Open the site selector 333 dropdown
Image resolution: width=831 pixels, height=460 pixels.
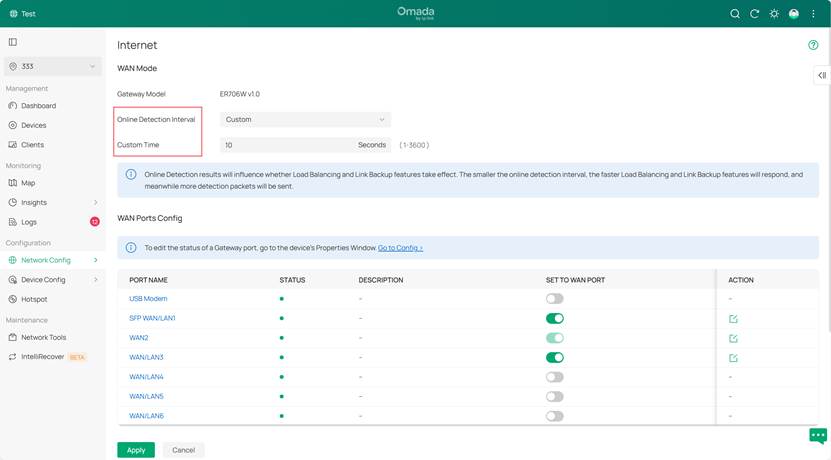[52, 67]
